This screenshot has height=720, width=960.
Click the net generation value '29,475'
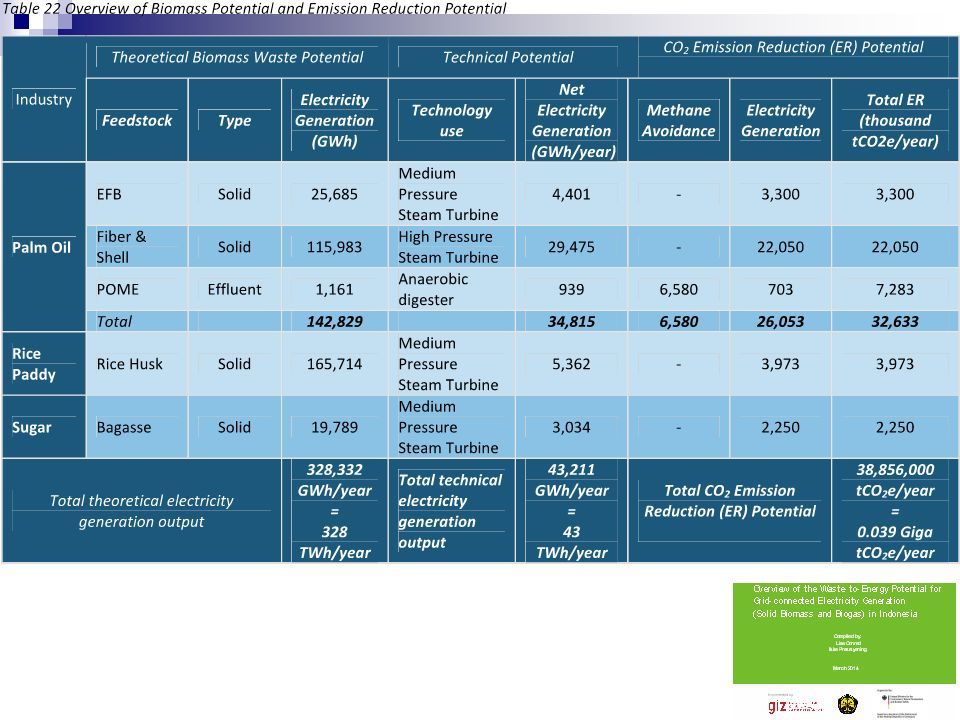point(571,247)
